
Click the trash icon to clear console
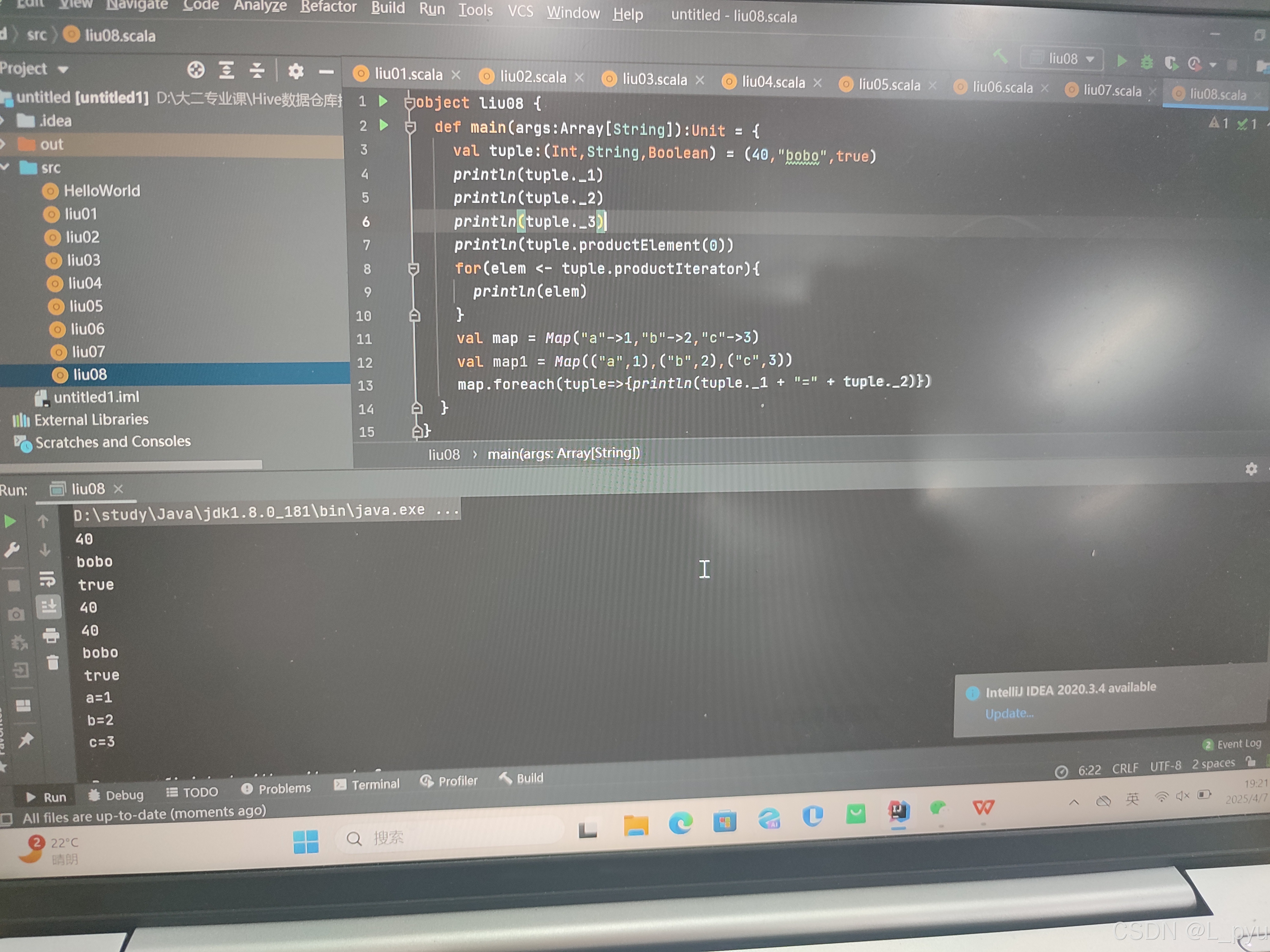[x=53, y=663]
